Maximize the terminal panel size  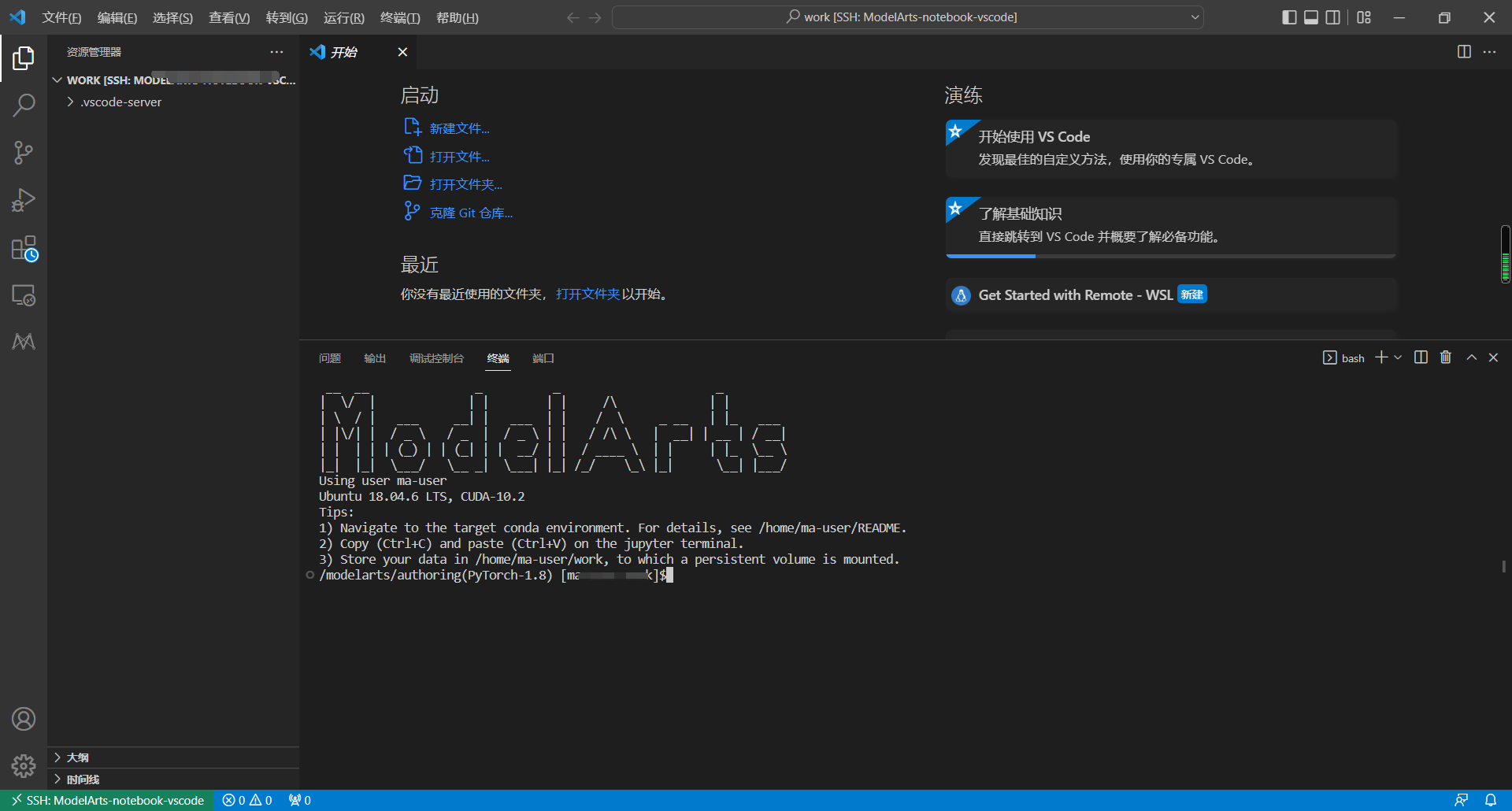(1471, 357)
